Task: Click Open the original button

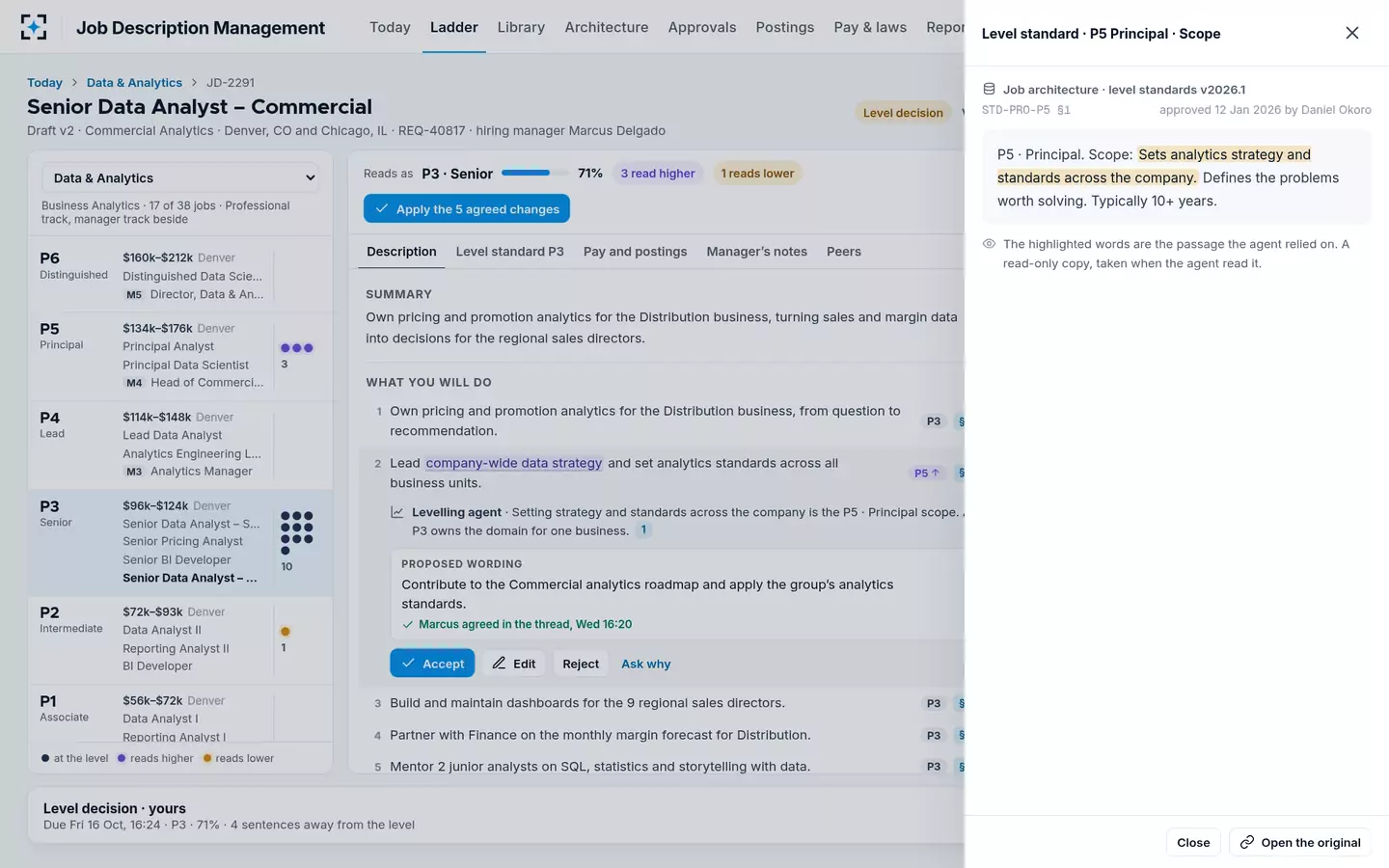Action: click(x=1300, y=842)
